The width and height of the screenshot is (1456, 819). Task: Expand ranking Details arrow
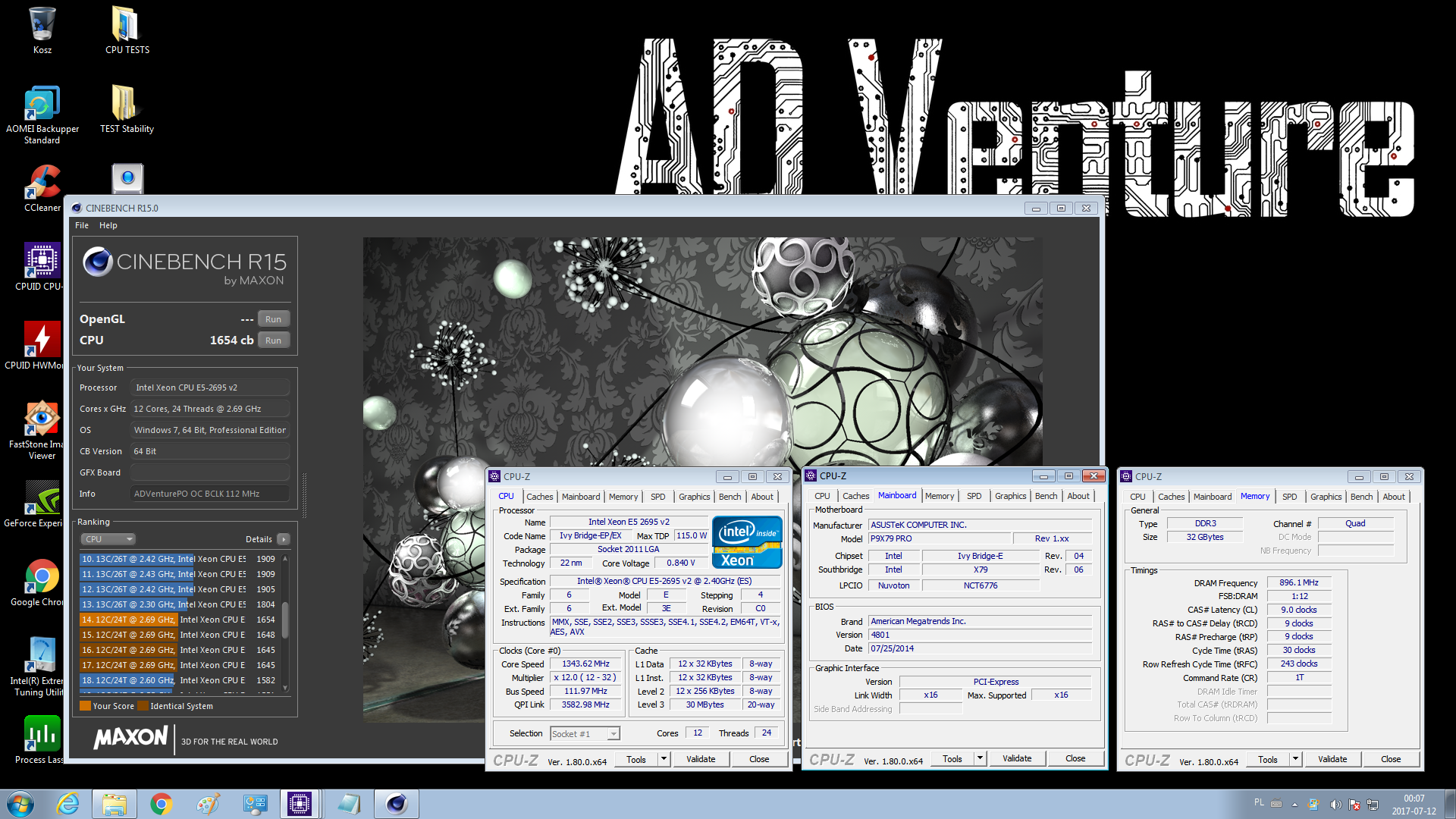click(284, 539)
